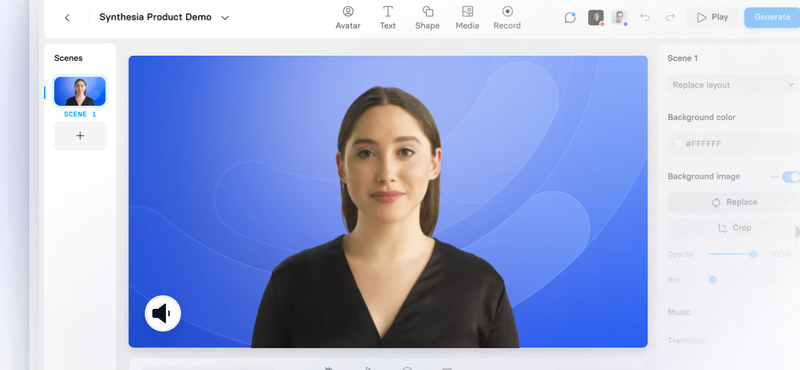Image resolution: width=800 pixels, height=370 pixels.
Task: Open the Media library
Action: point(467,18)
